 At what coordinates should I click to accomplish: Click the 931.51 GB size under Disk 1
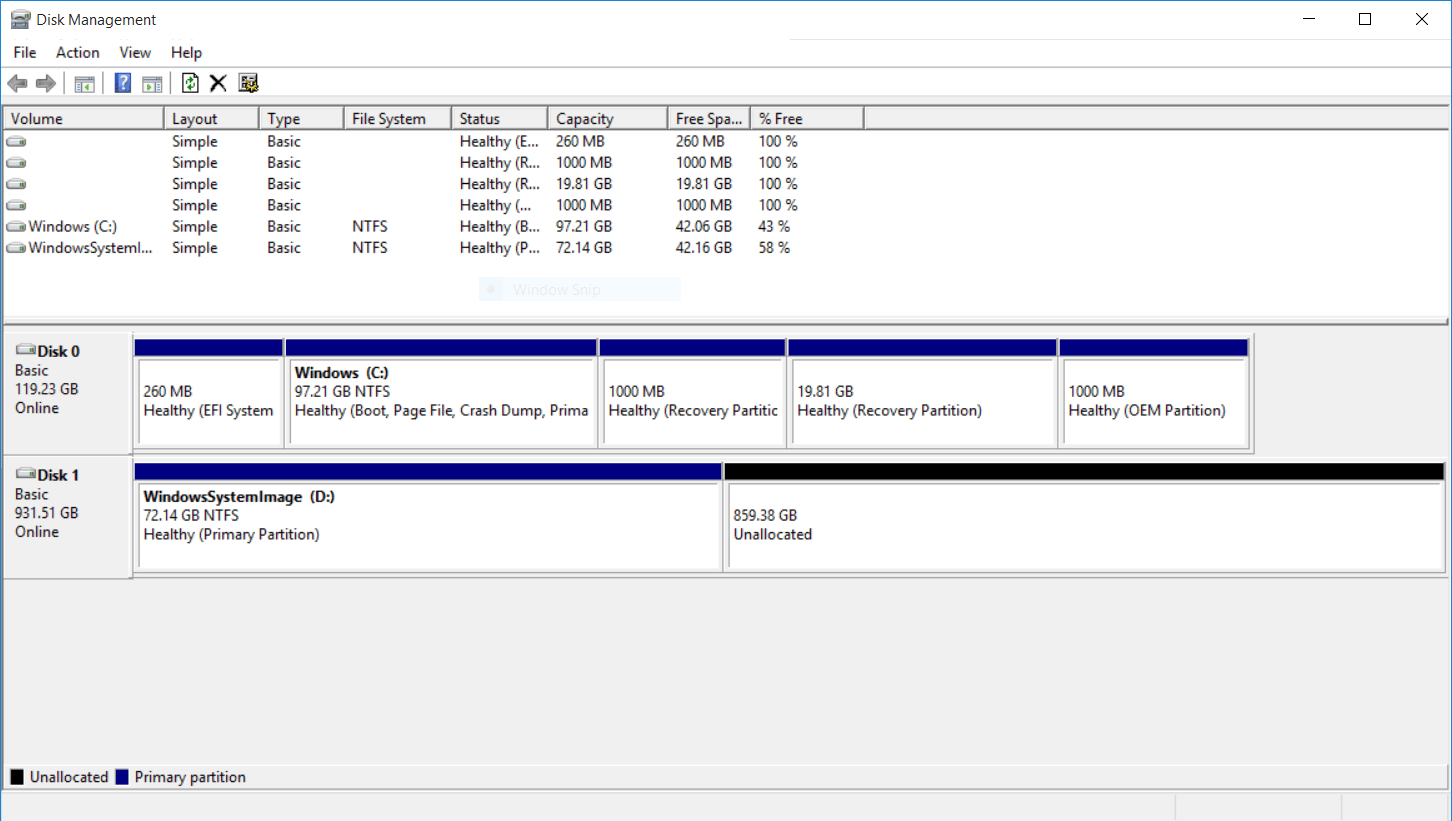click(46, 513)
